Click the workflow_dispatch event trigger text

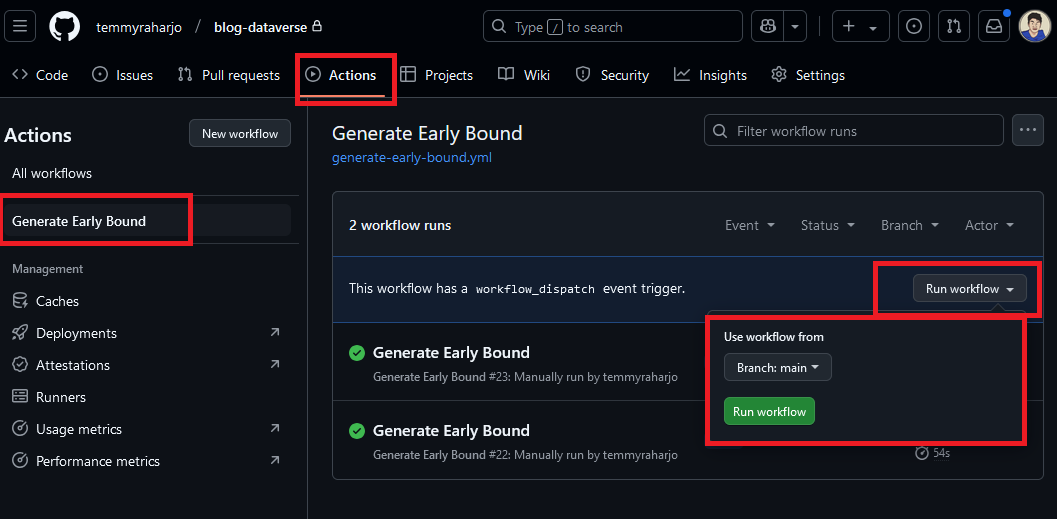(535, 289)
